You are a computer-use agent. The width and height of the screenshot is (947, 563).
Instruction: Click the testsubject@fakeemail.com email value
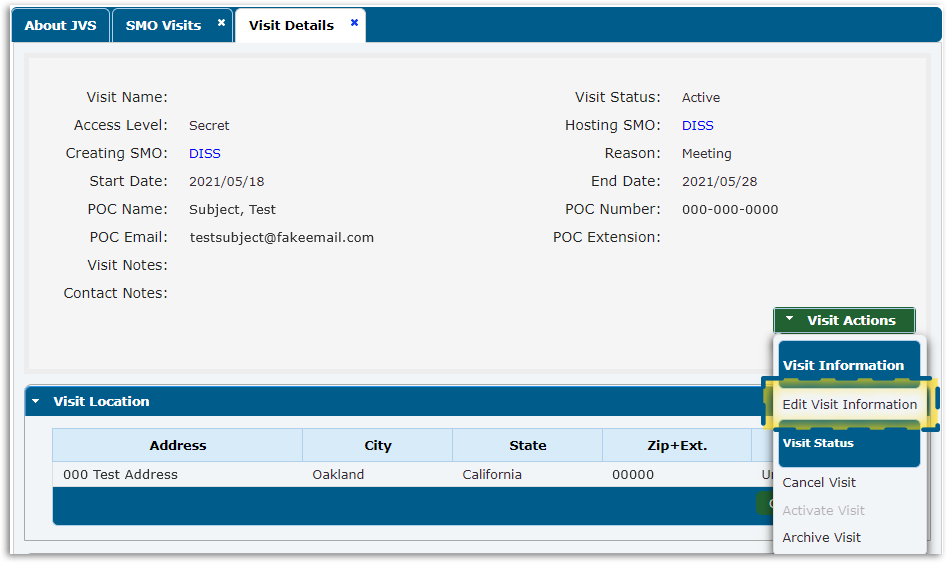point(281,237)
